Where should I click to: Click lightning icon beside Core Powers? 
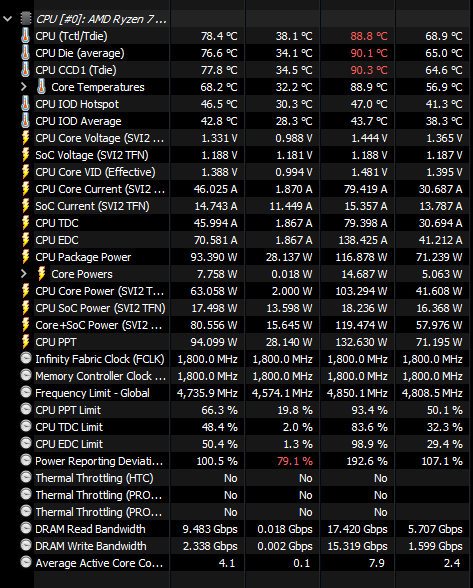coord(42,274)
